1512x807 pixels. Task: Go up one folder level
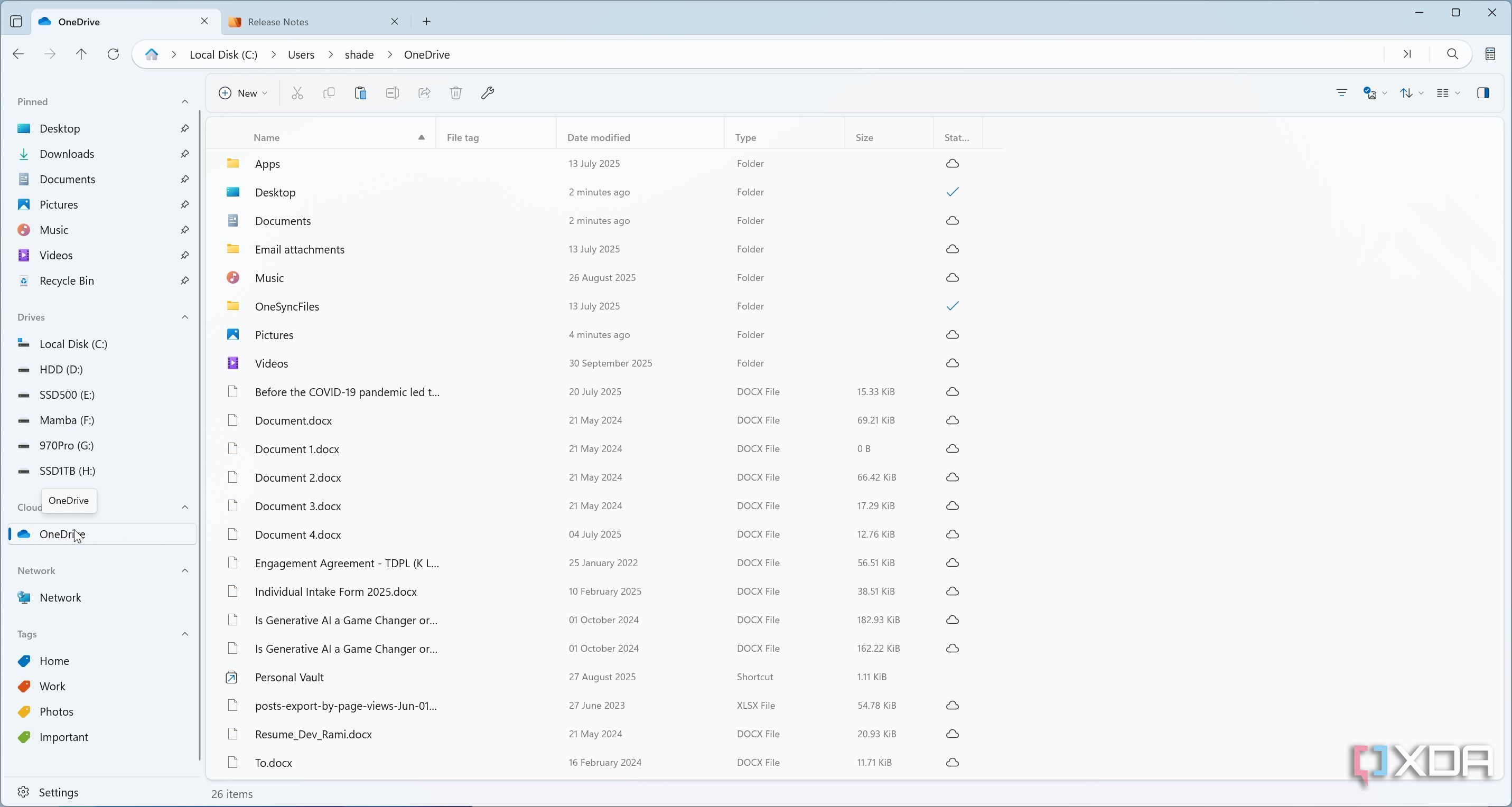coord(81,54)
